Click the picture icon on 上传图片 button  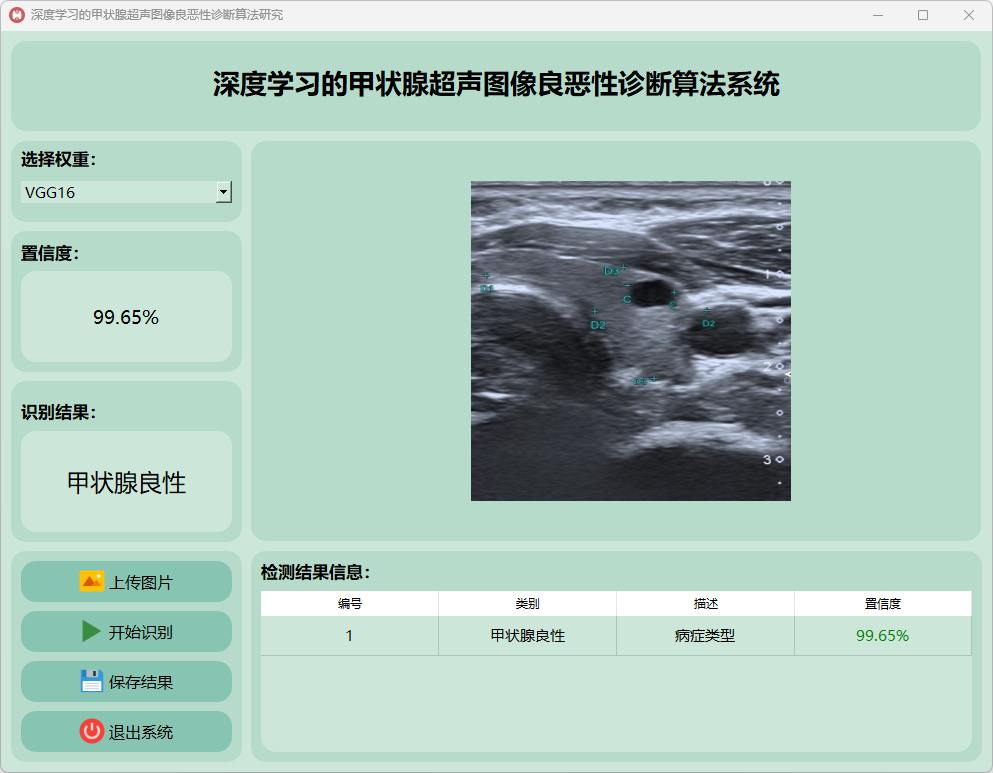point(91,581)
